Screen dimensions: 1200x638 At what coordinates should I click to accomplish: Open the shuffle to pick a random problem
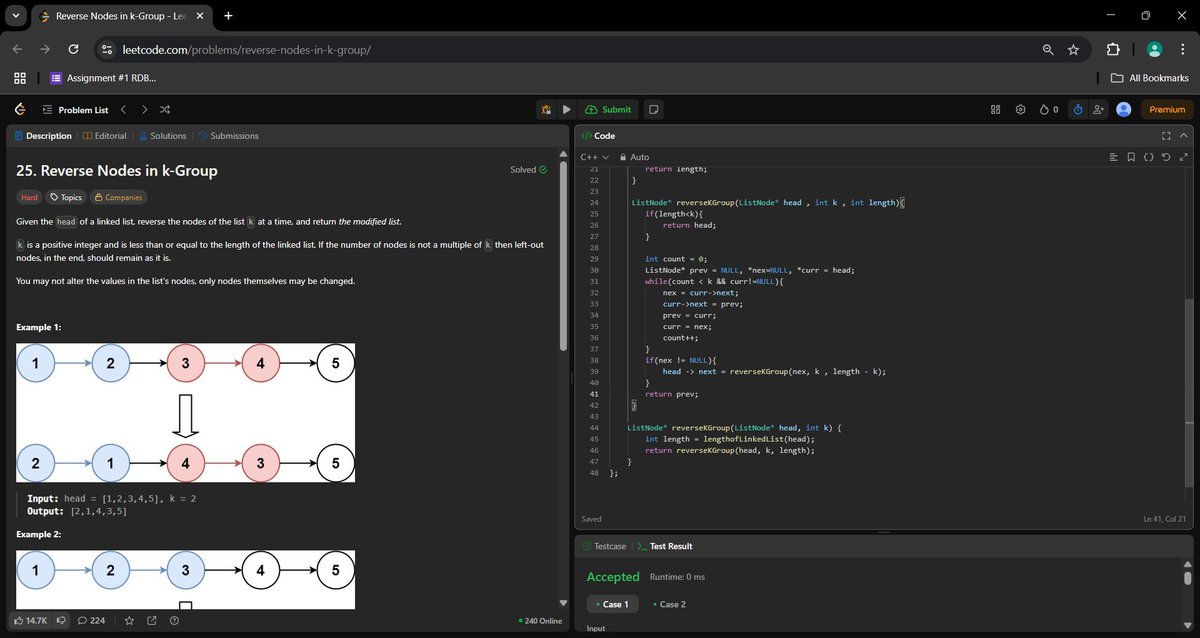[164, 110]
